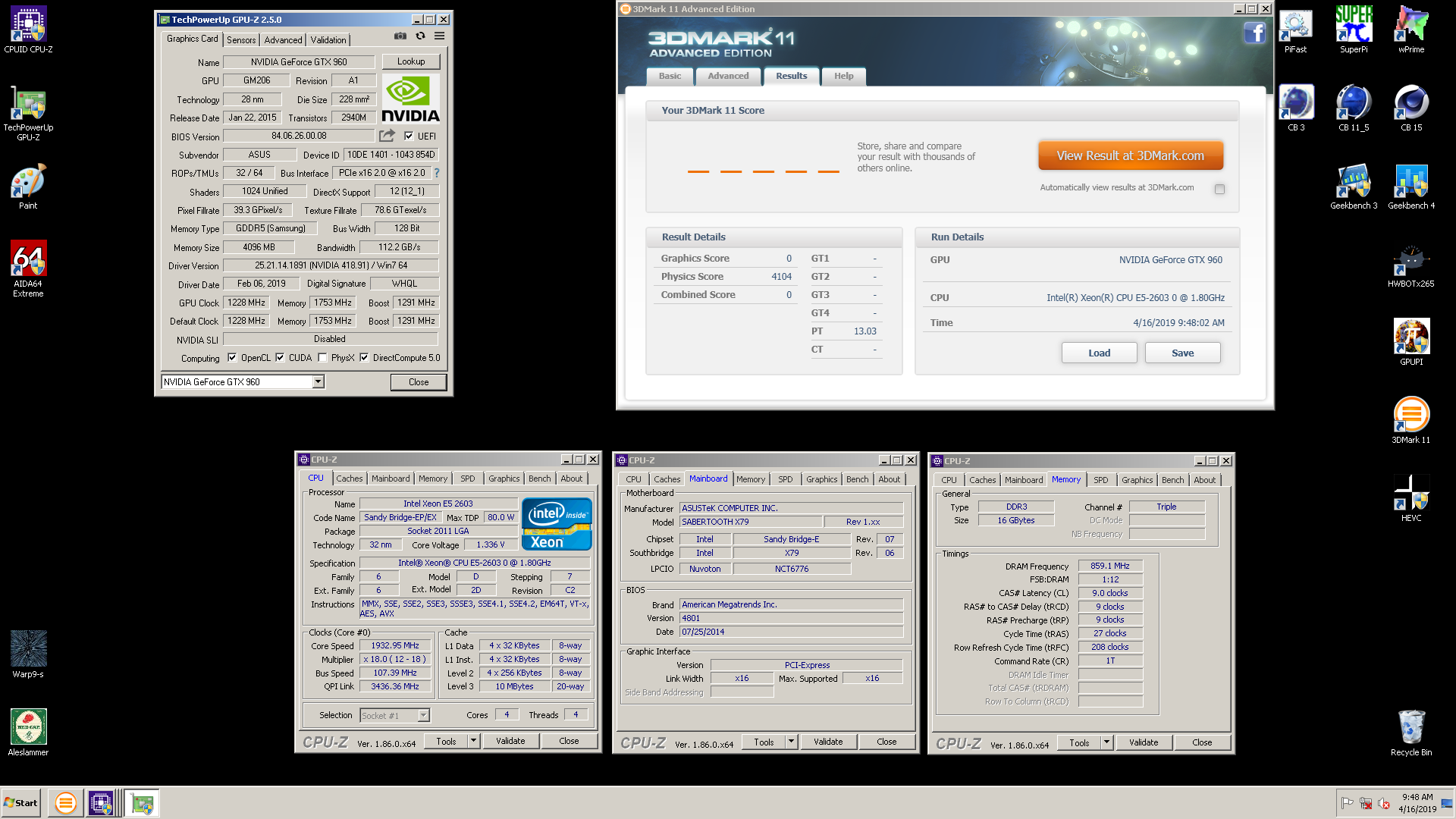Screen dimensions: 1456x819
Task: Click the 3DMark 11 taskbar button
Action: pos(66,803)
